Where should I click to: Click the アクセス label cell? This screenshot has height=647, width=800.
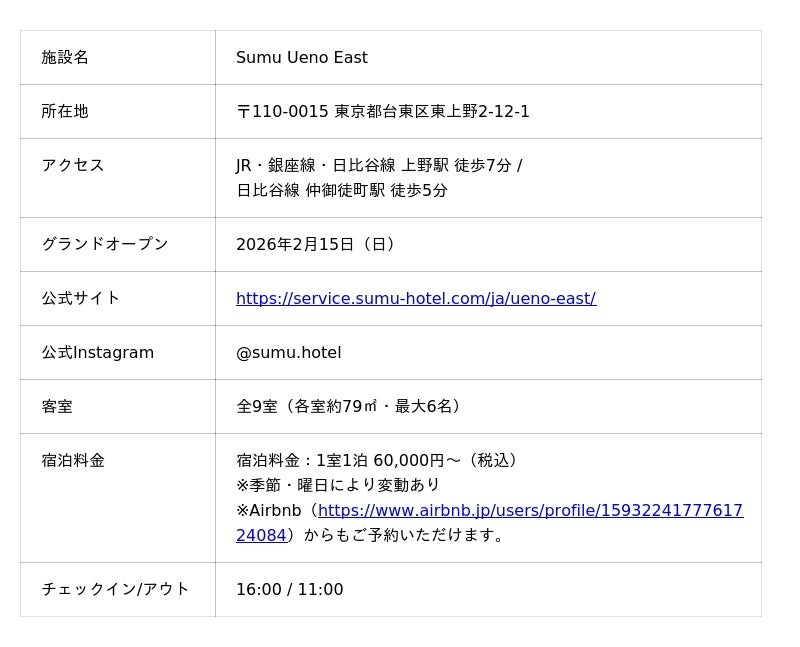73,166
